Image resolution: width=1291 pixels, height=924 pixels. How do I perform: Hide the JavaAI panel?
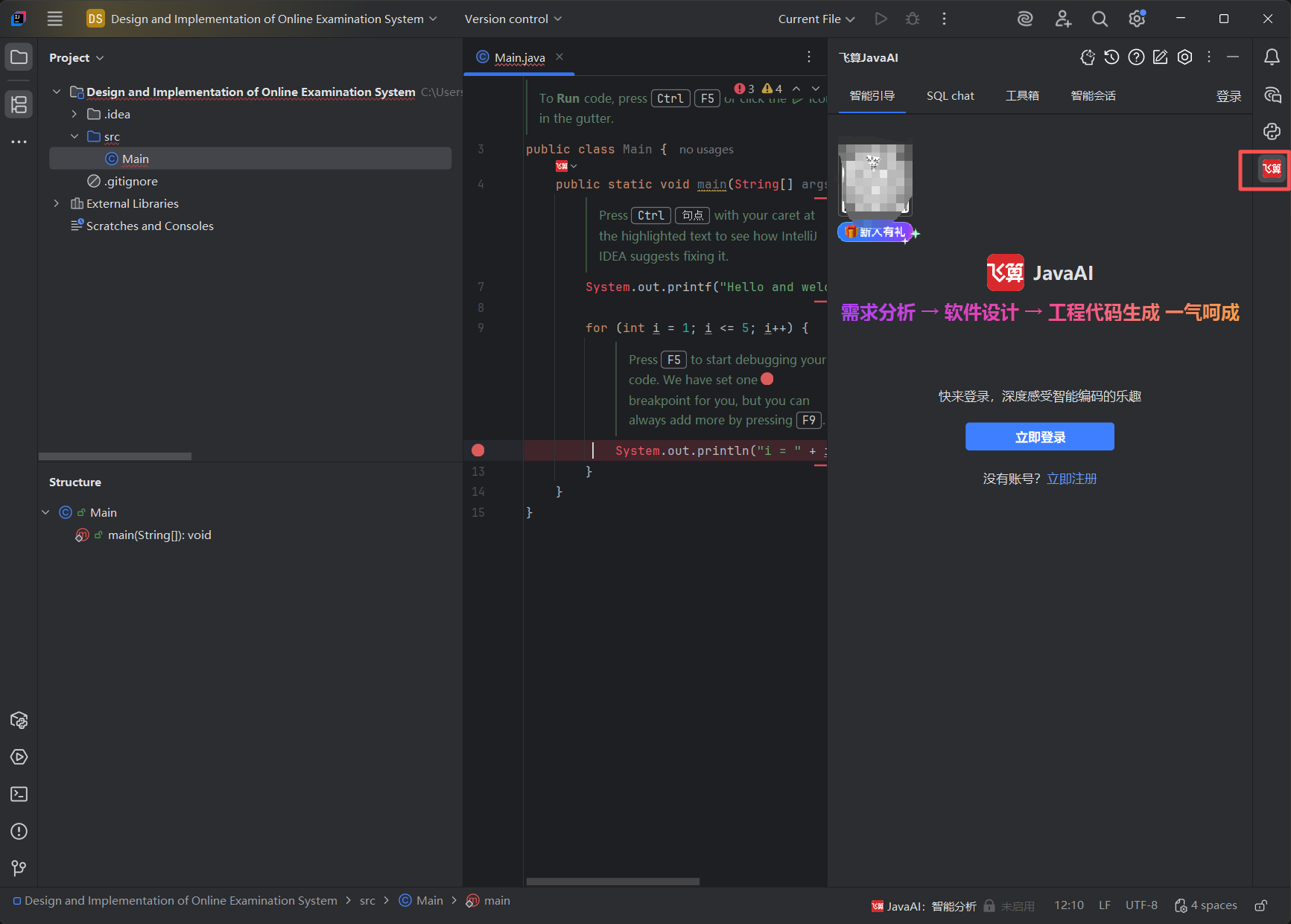(x=1233, y=57)
